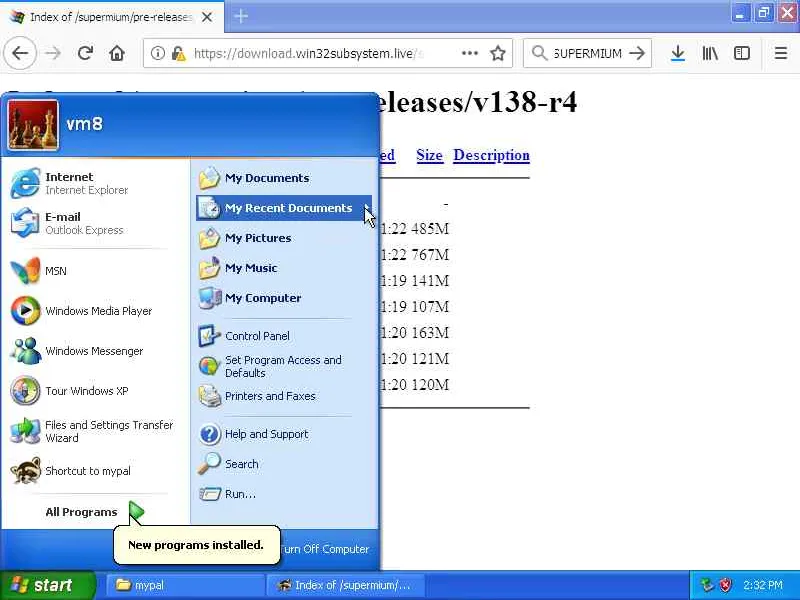Open Shortcut to mypal
The width and height of the screenshot is (800, 600).
94,471
